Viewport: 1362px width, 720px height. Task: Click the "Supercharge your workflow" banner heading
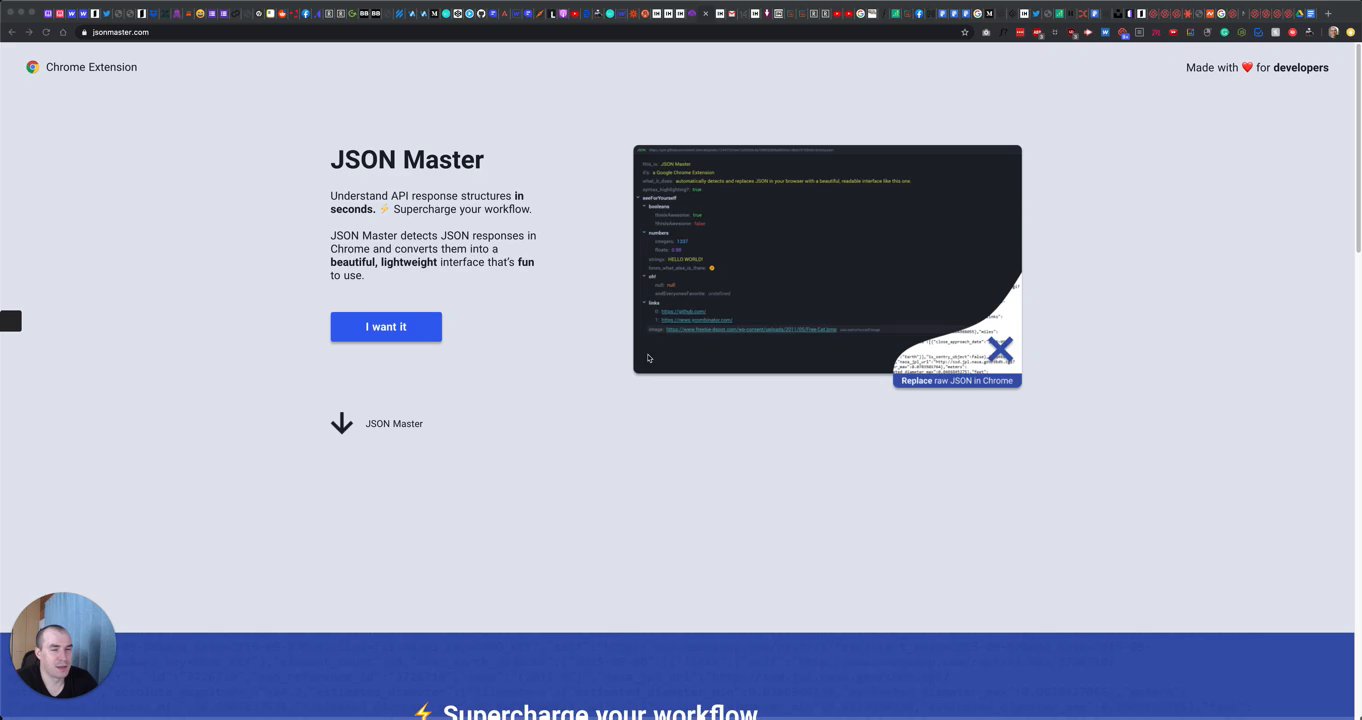(x=600, y=712)
